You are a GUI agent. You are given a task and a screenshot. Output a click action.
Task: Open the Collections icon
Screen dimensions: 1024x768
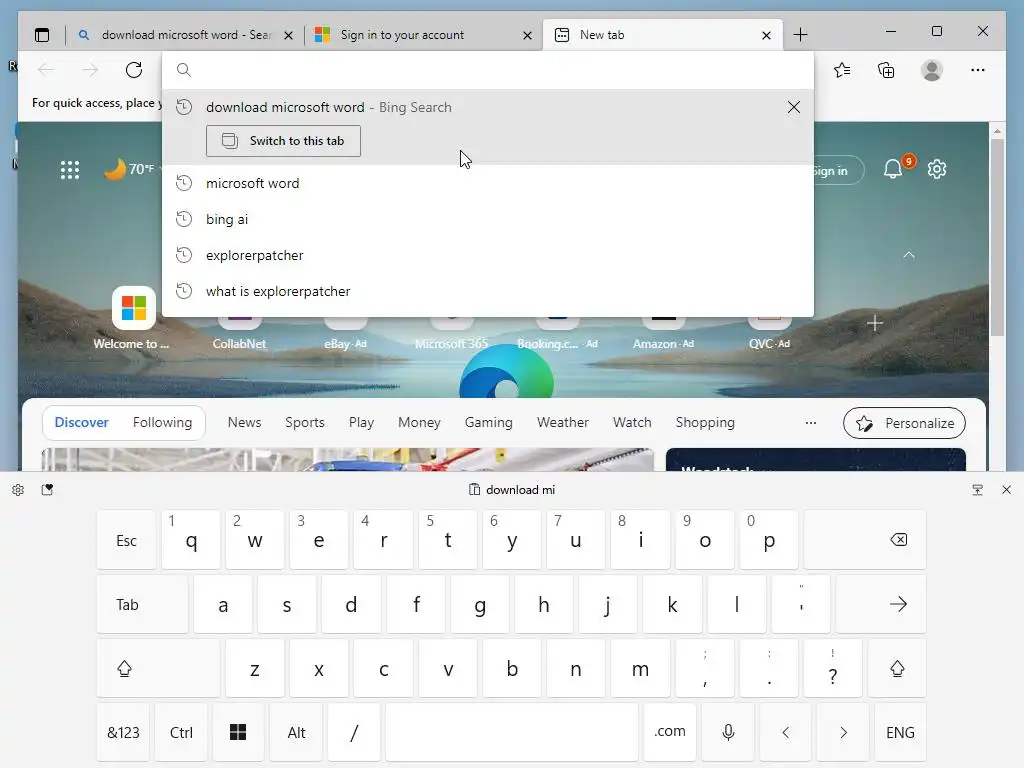tap(886, 70)
